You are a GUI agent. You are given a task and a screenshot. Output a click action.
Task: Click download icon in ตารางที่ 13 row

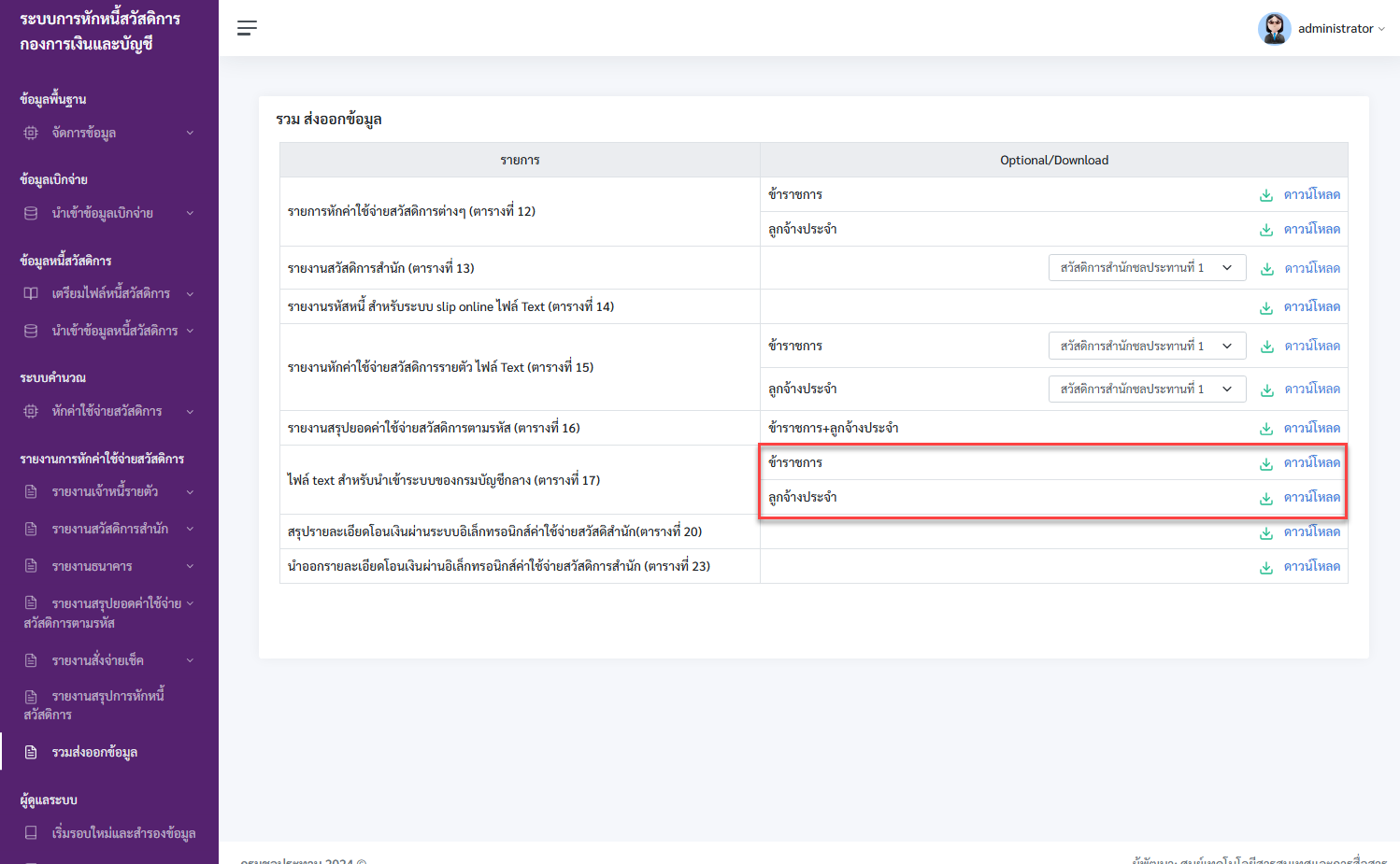(1267, 269)
